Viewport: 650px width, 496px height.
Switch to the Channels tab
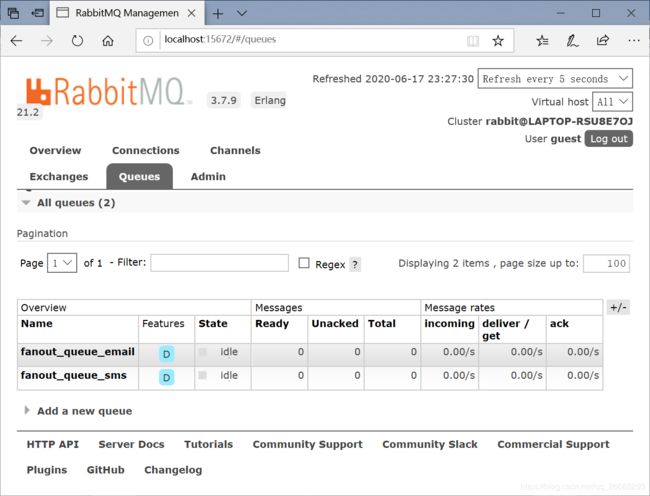(235, 150)
